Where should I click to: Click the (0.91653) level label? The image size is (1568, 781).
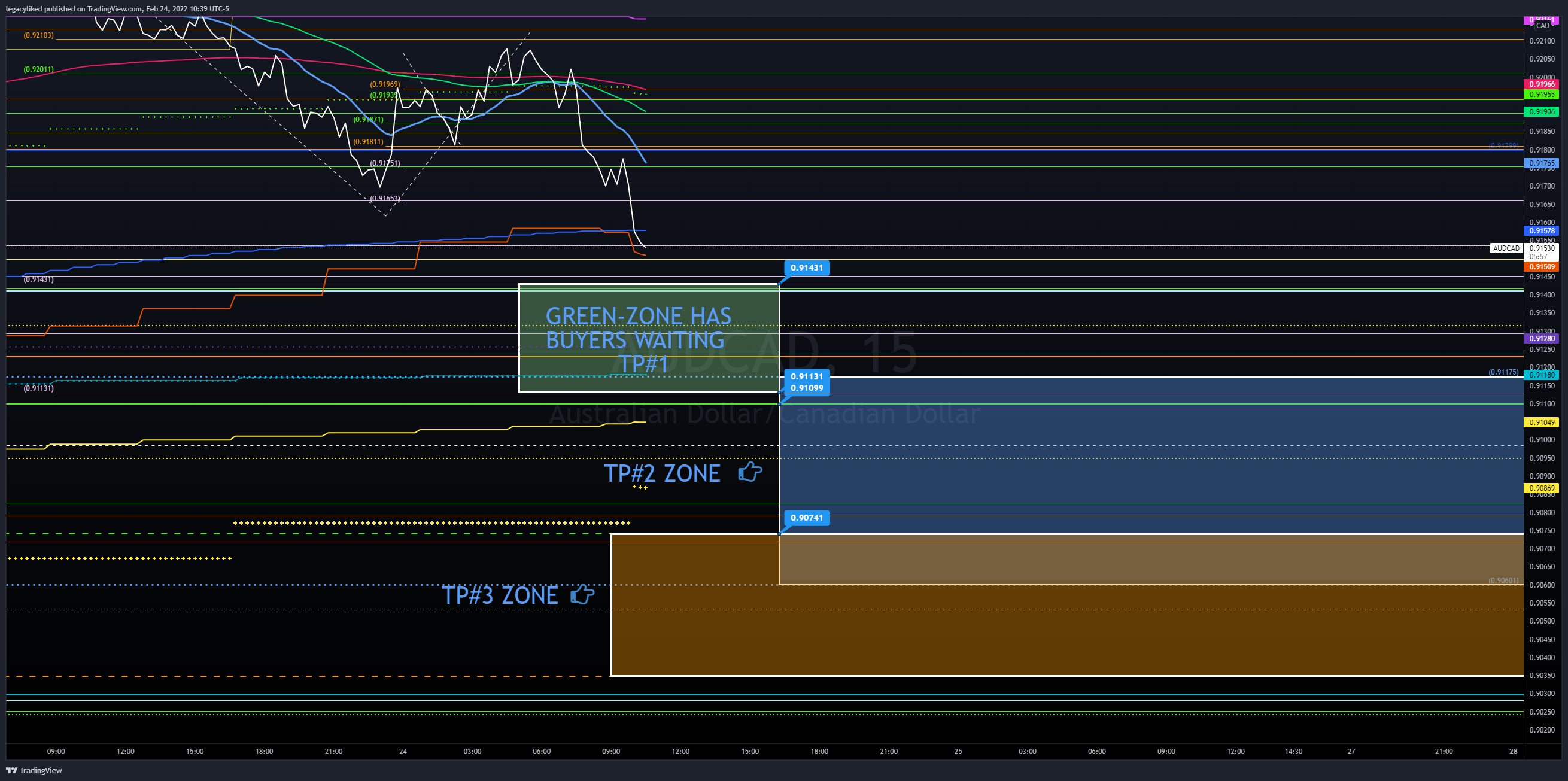[385, 199]
